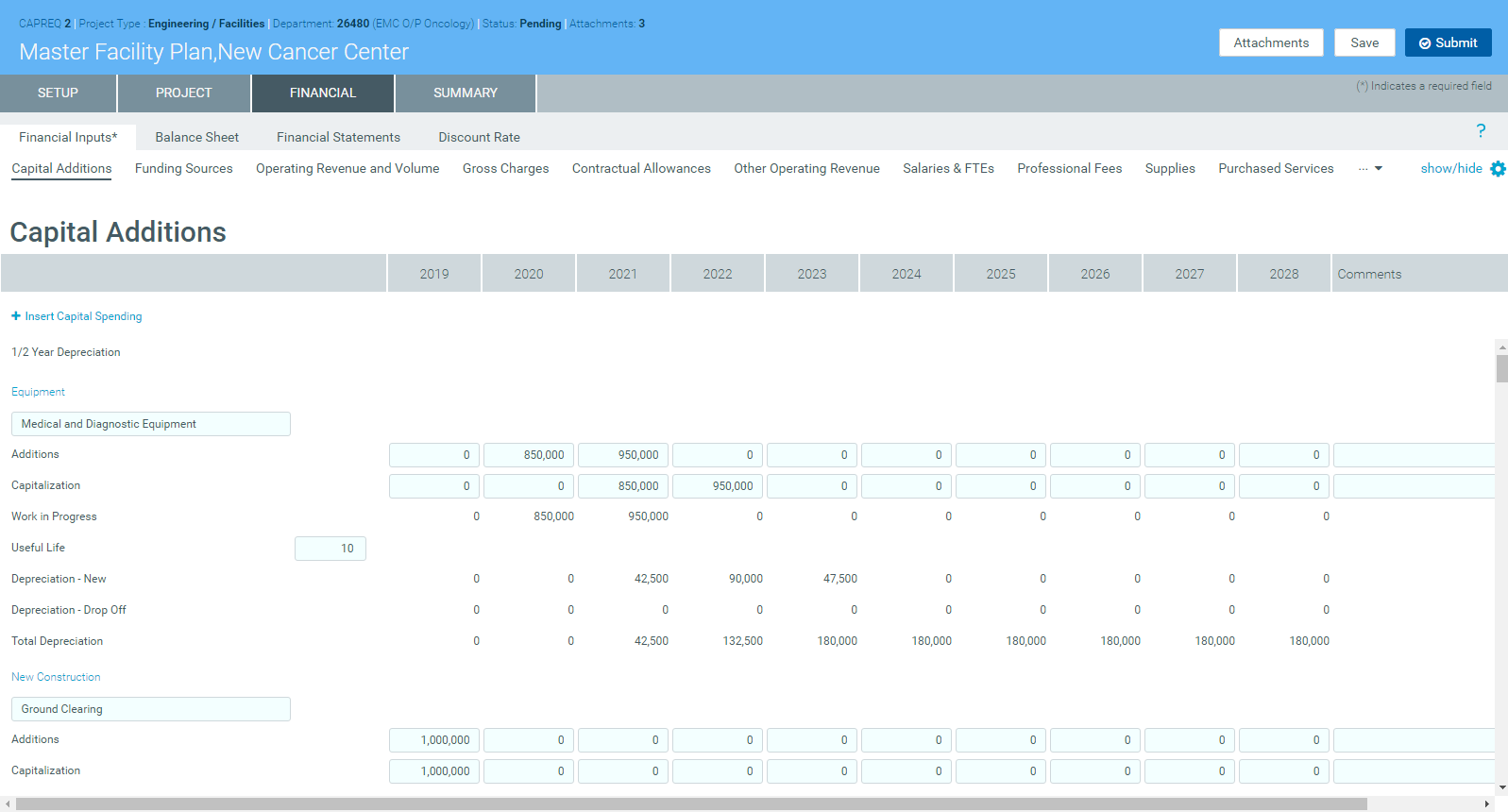The width and height of the screenshot is (1508, 812).
Task: Open the New Construction category link
Action: [x=56, y=677]
